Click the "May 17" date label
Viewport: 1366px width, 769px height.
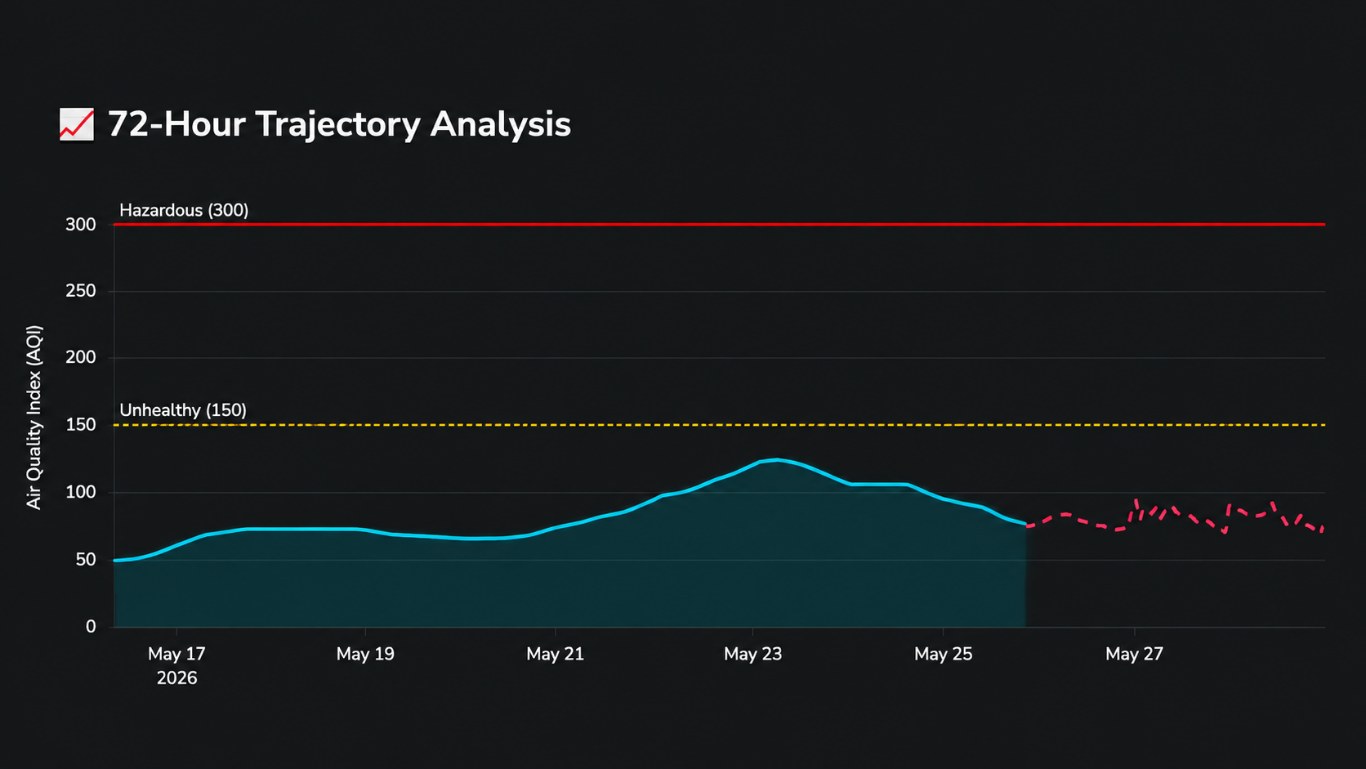tap(177, 654)
